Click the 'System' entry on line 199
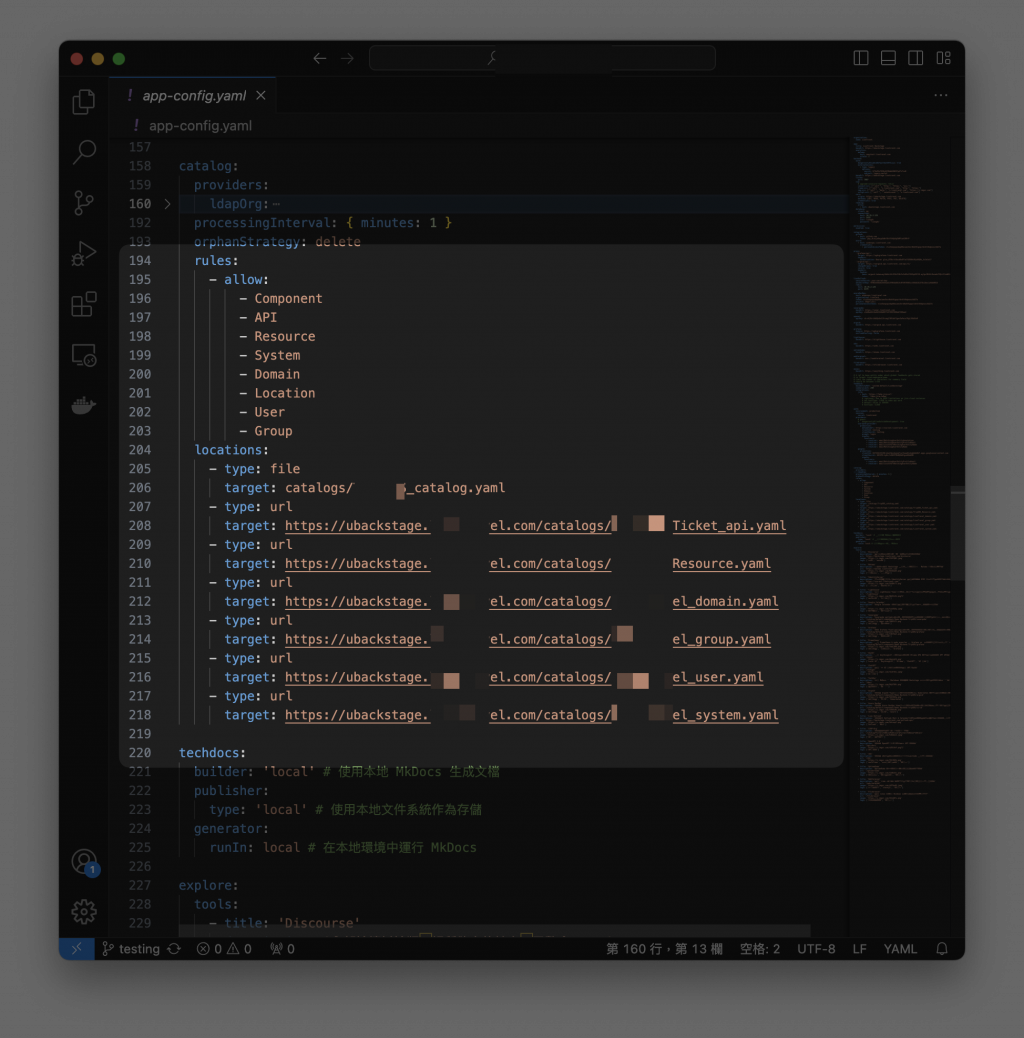 277,355
